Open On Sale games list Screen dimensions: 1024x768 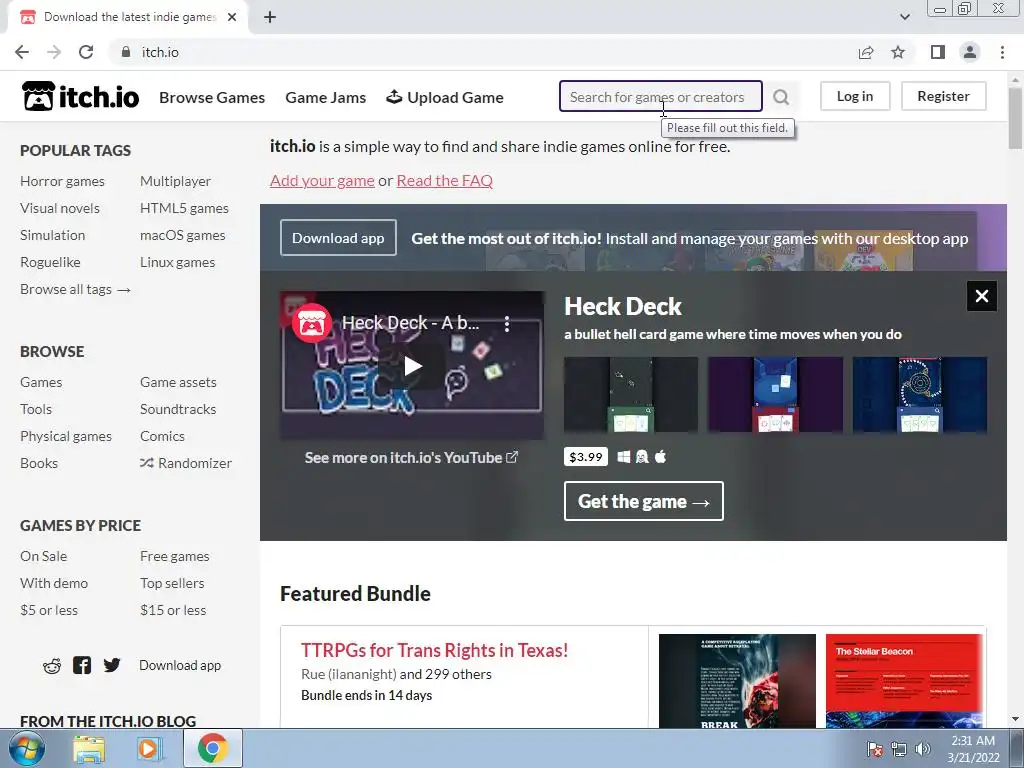pos(44,556)
